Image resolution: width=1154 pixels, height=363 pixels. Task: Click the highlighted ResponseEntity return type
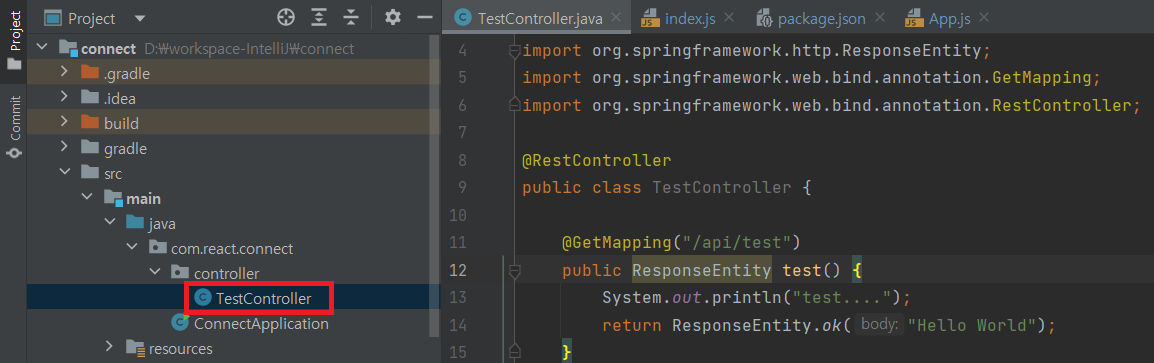click(701, 270)
